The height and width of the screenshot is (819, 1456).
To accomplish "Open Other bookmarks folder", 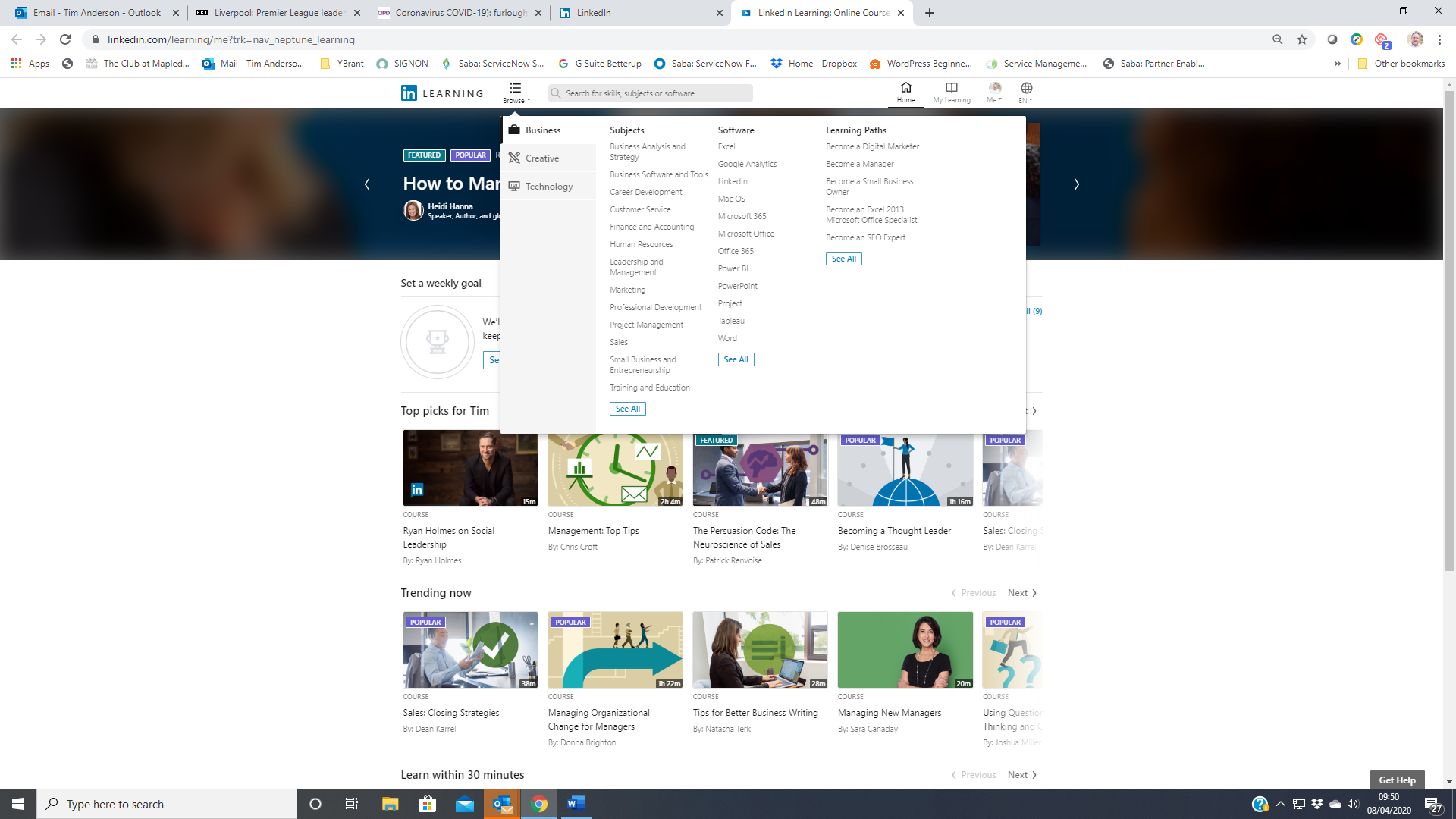I will click(1401, 64).
